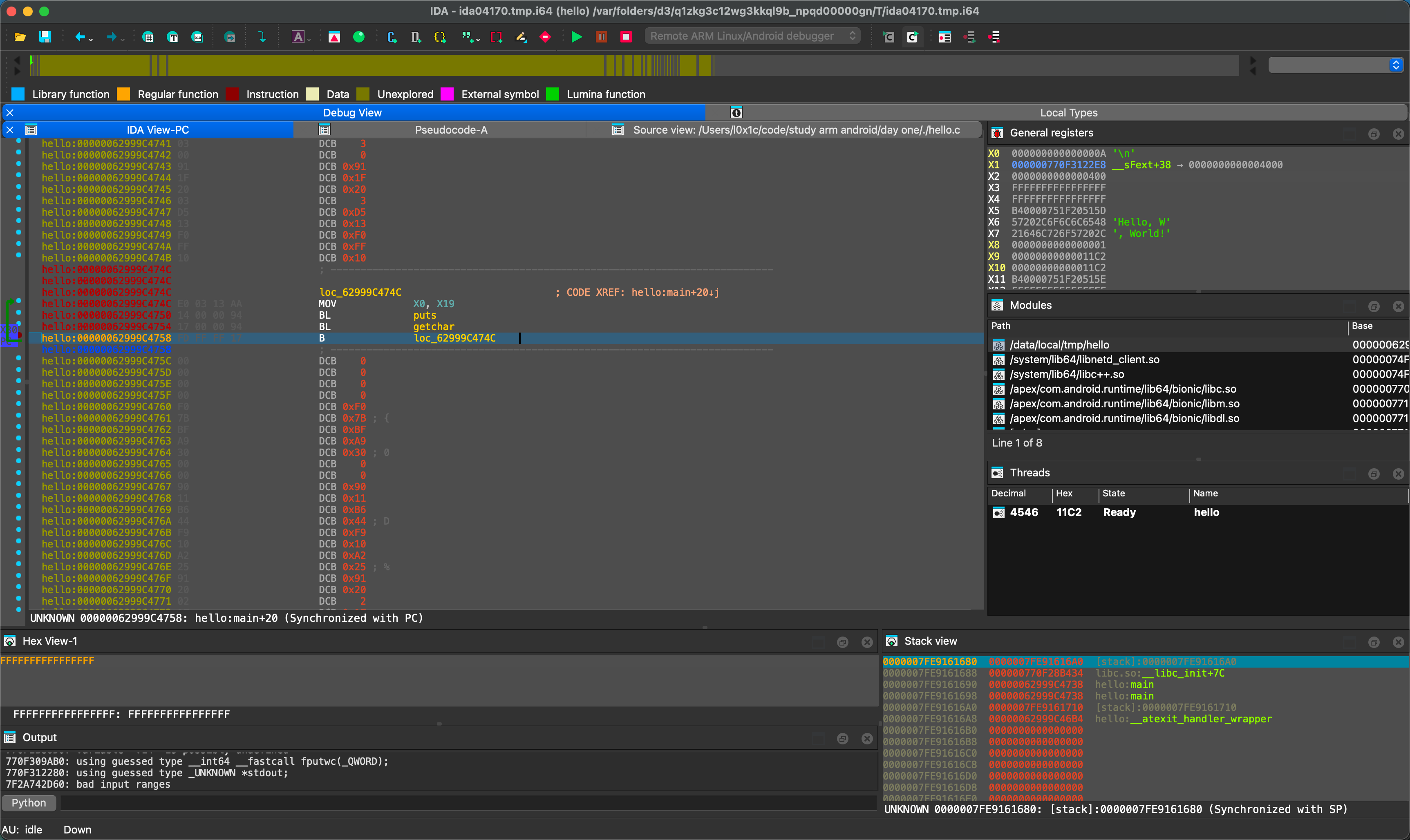Screen dimensions: 1410x840
Task: Click the green circle toolbar icon
Action: (x=358, y=37)
